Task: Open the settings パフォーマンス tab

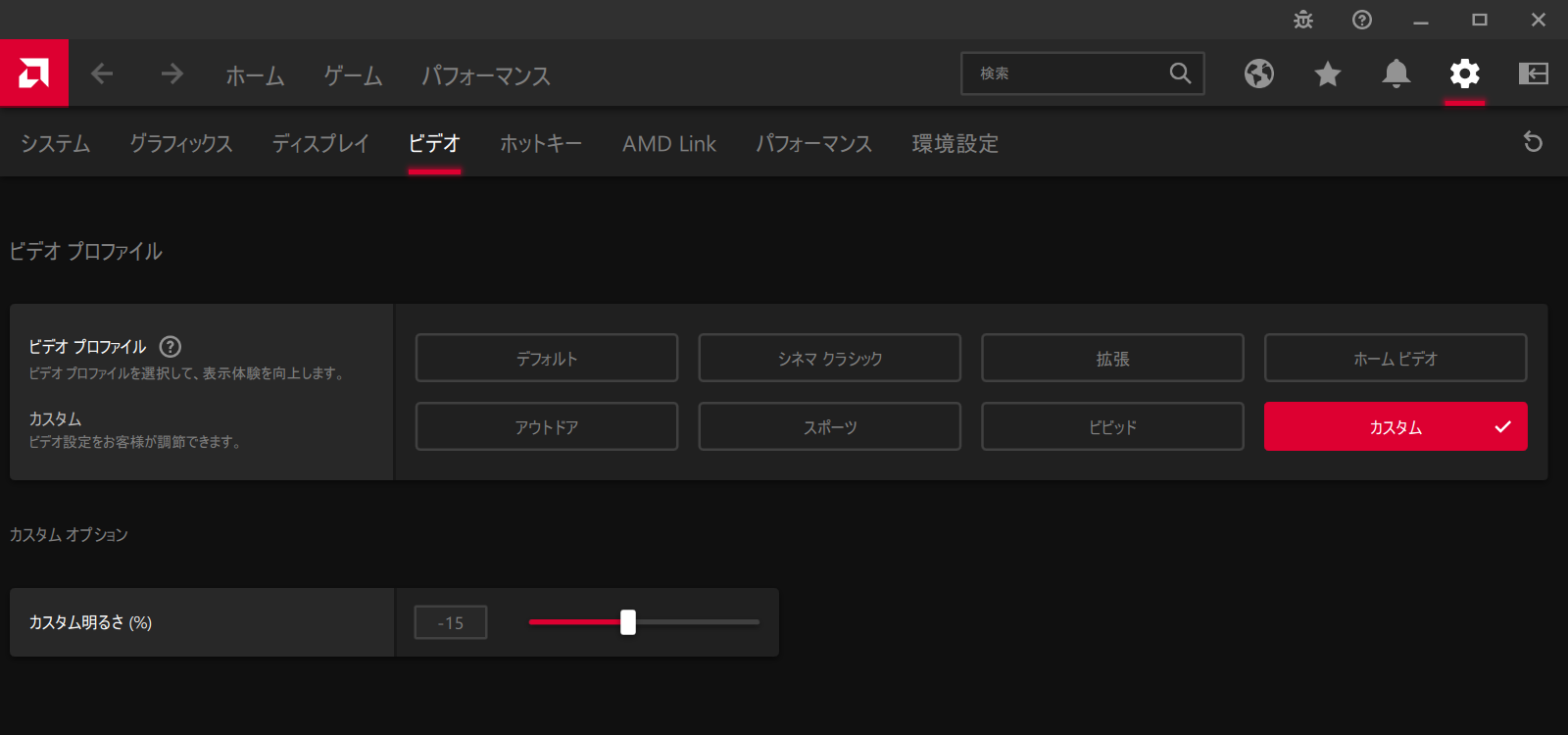Action: click(813, 144)
